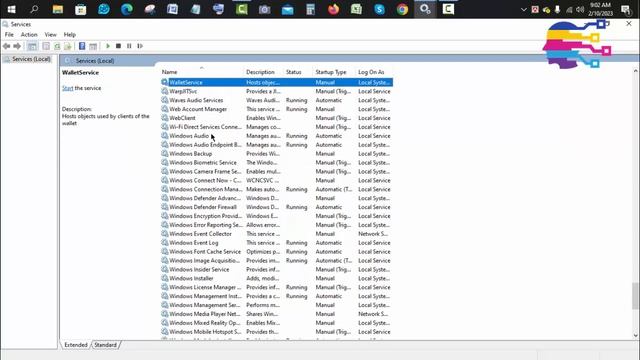Image resolution: width=640 pixels, height=360 pixels.
Task: Select the WebClient service
Action: coord(277,118)
